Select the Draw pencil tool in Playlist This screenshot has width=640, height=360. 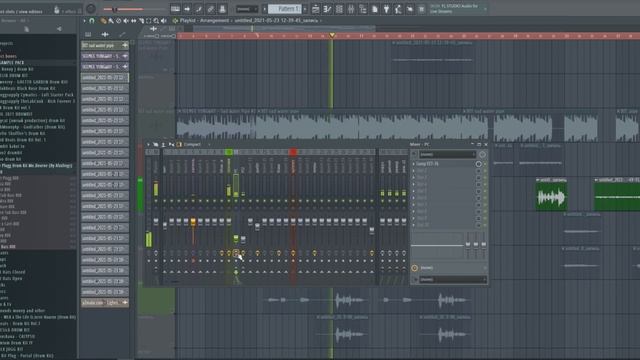point(103,20)
